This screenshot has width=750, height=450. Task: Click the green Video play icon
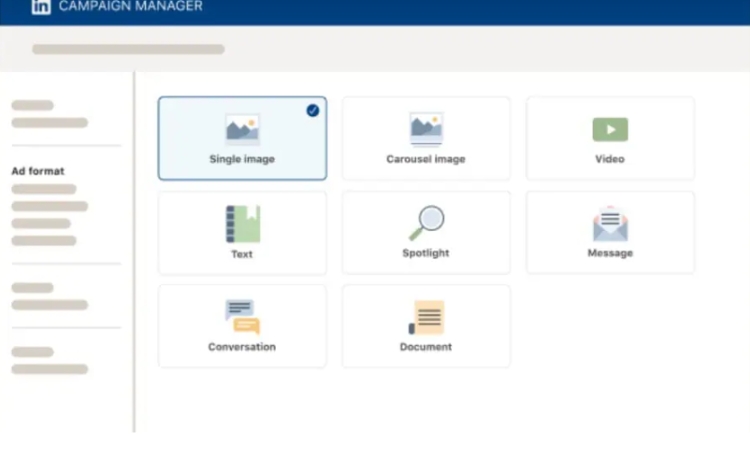click(x=610, y=129)
